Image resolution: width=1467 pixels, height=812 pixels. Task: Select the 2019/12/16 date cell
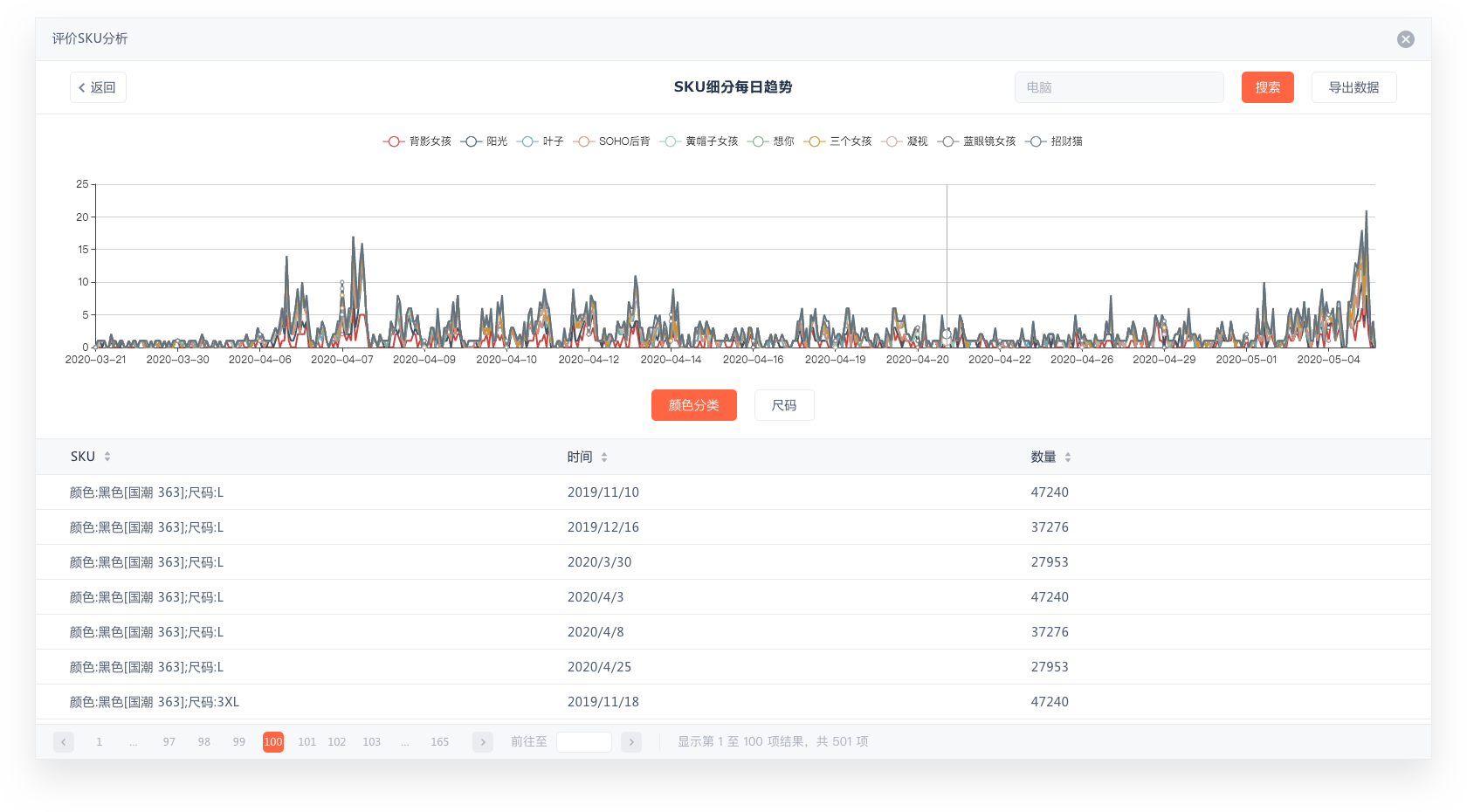[x=603, y=527]
